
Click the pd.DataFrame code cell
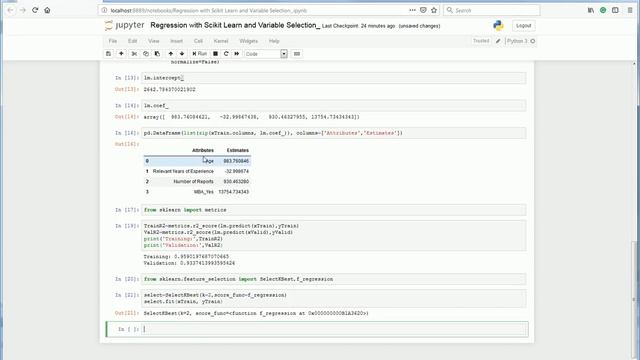click(x=334, y=133)
